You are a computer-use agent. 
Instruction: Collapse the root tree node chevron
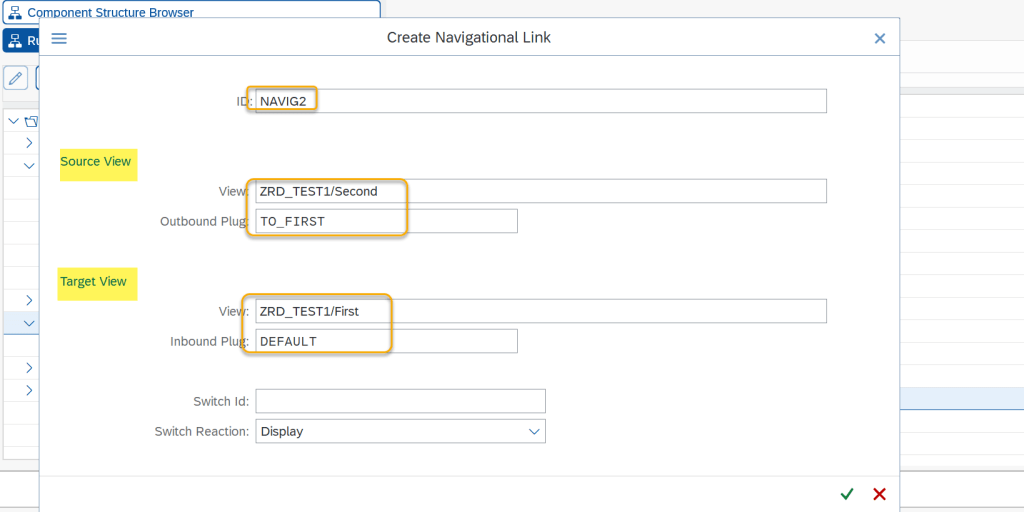click(x=13, y=121)
